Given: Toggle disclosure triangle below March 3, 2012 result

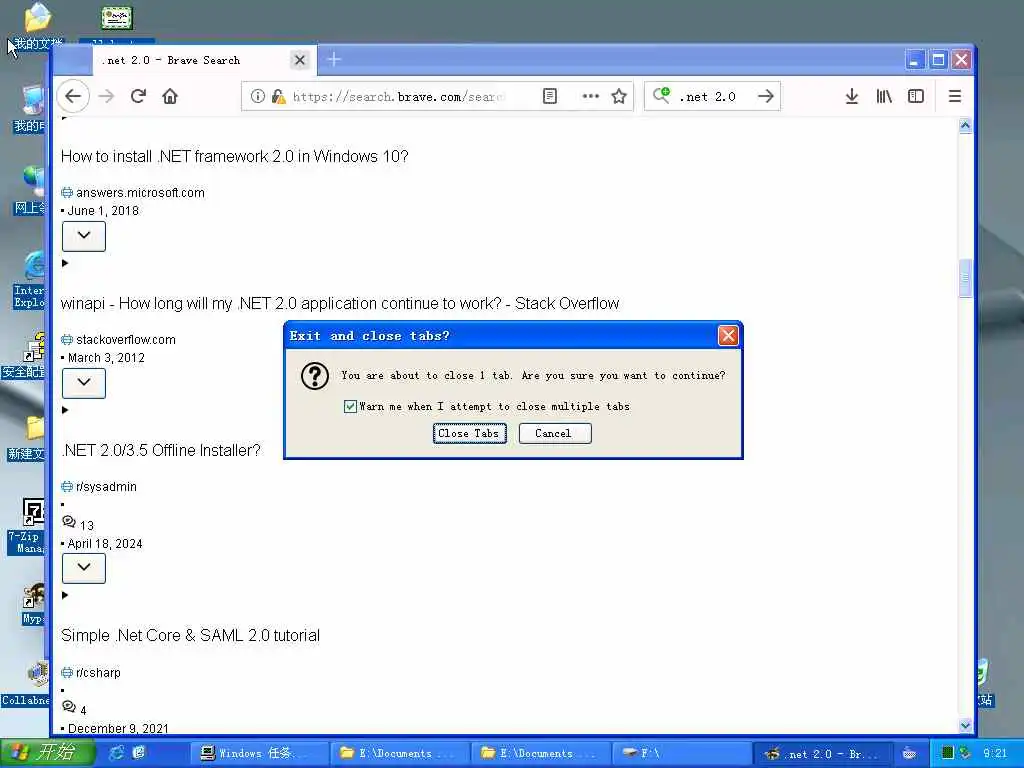Looking at the screenshot, I should 65,410.
